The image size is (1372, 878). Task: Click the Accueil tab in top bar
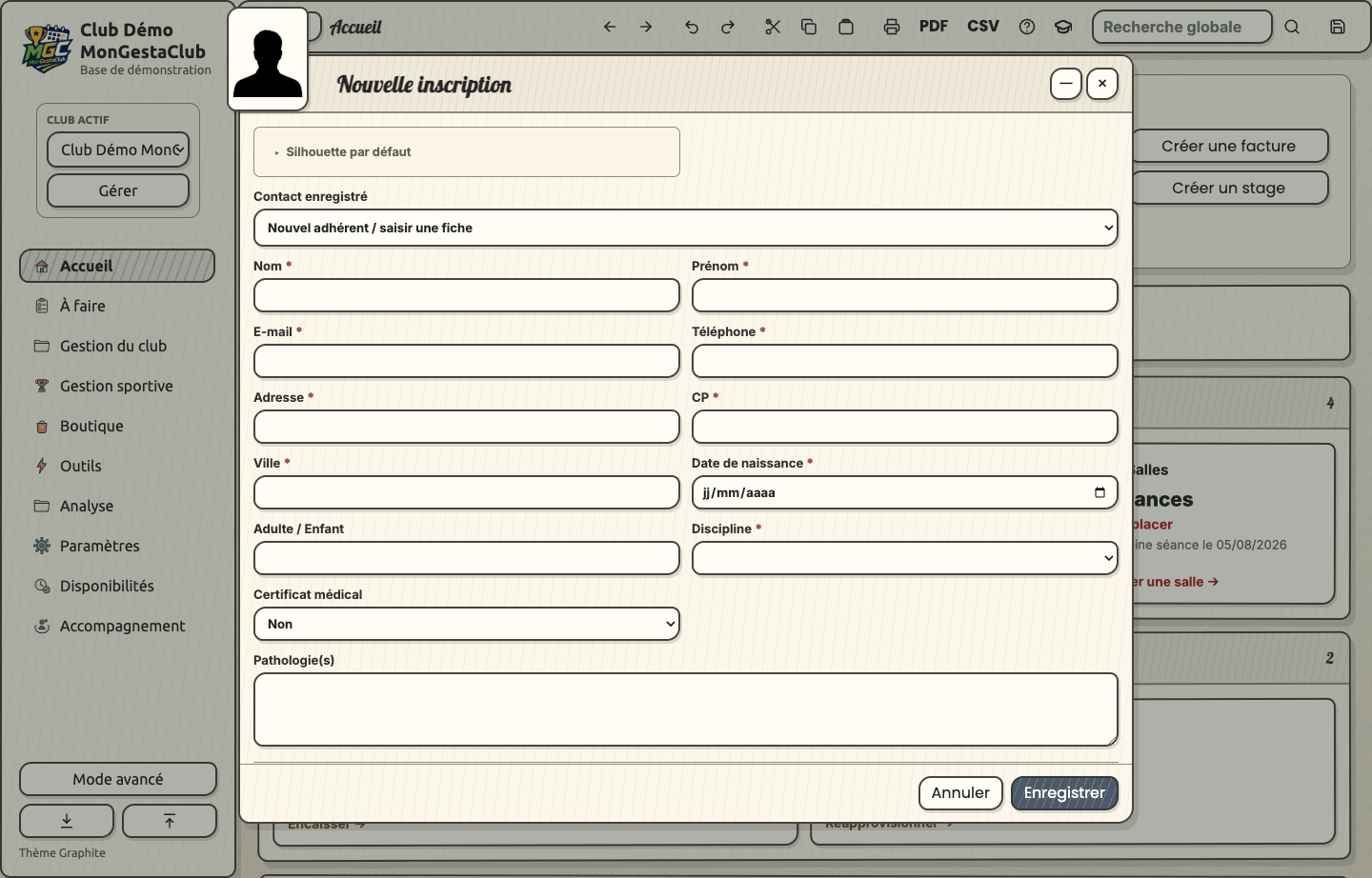(x=355, y=28)
